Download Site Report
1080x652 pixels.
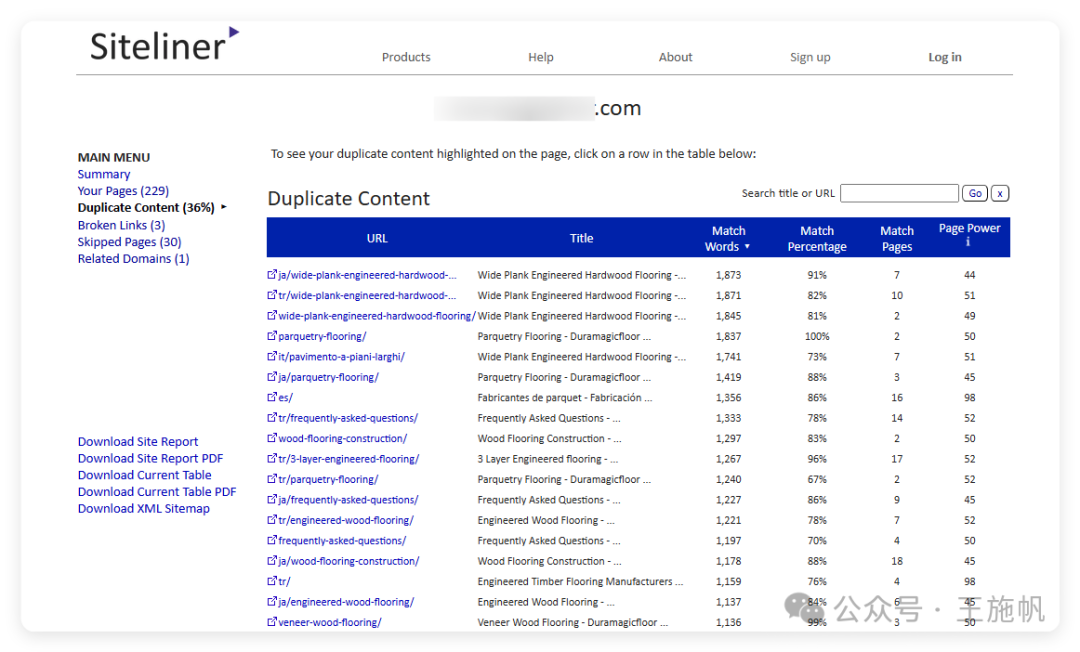138,441
